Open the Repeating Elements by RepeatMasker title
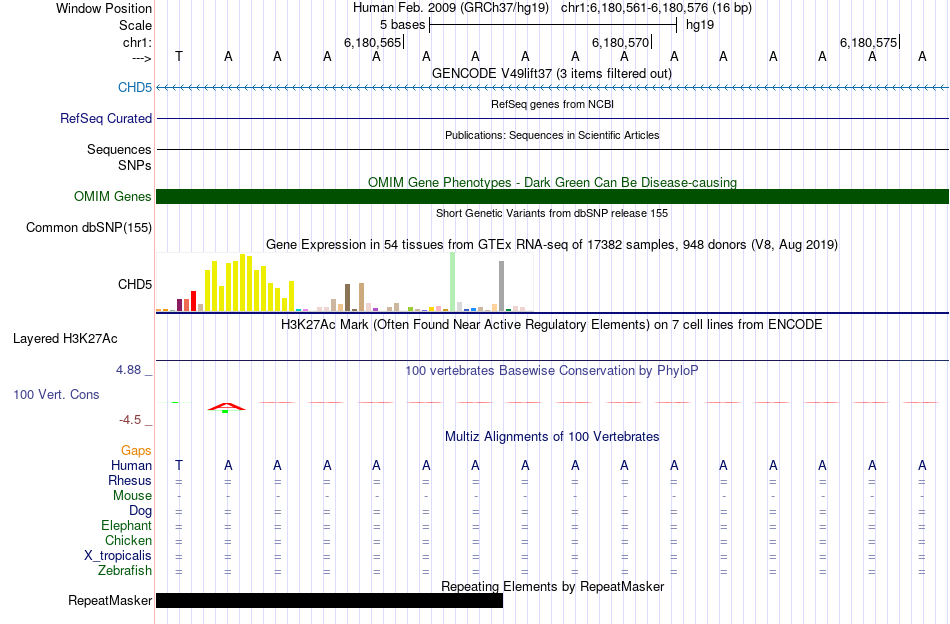The image size is (950, 624). (x=552, y=586)
